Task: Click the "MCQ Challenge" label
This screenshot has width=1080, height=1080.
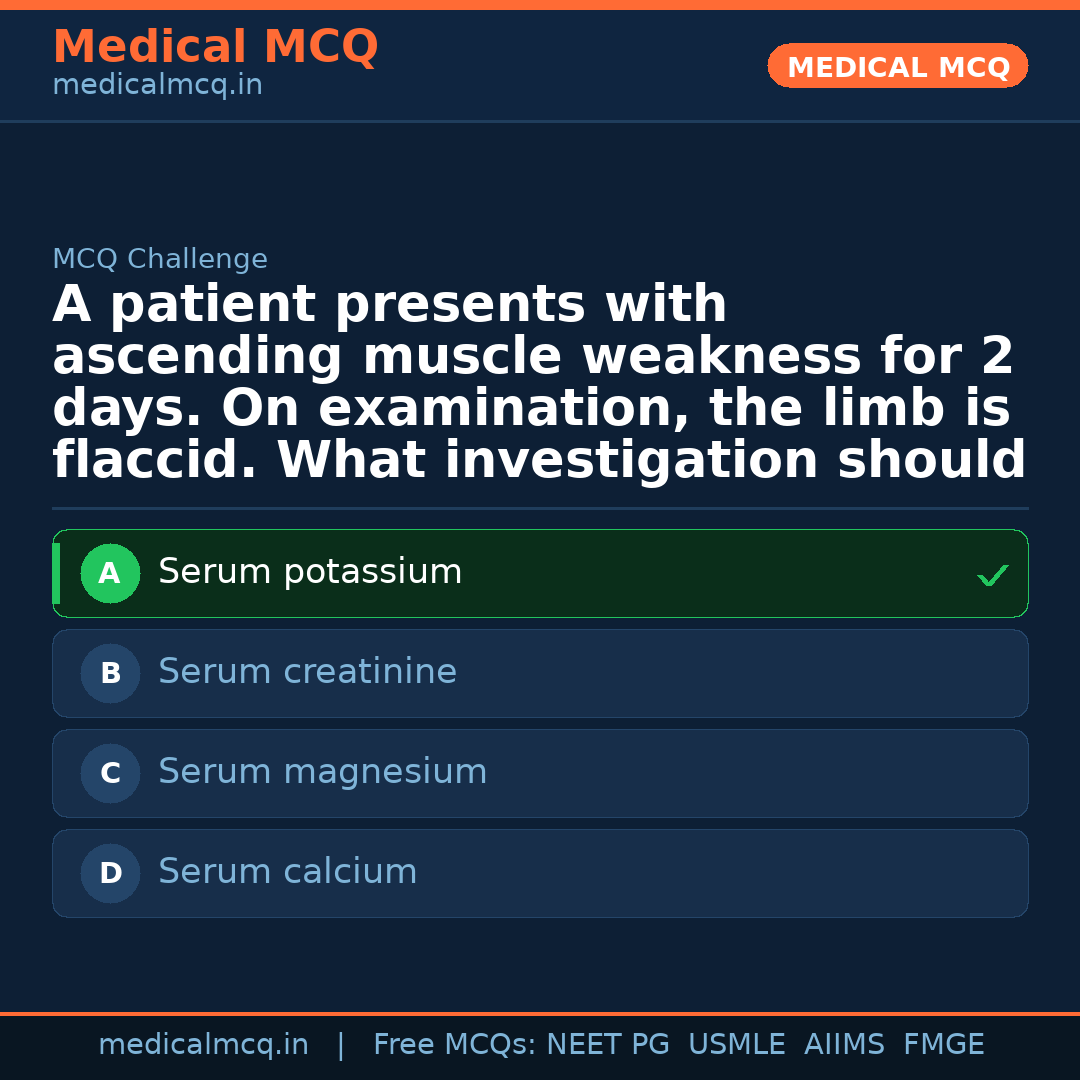Action: click(x=160, y=260)
